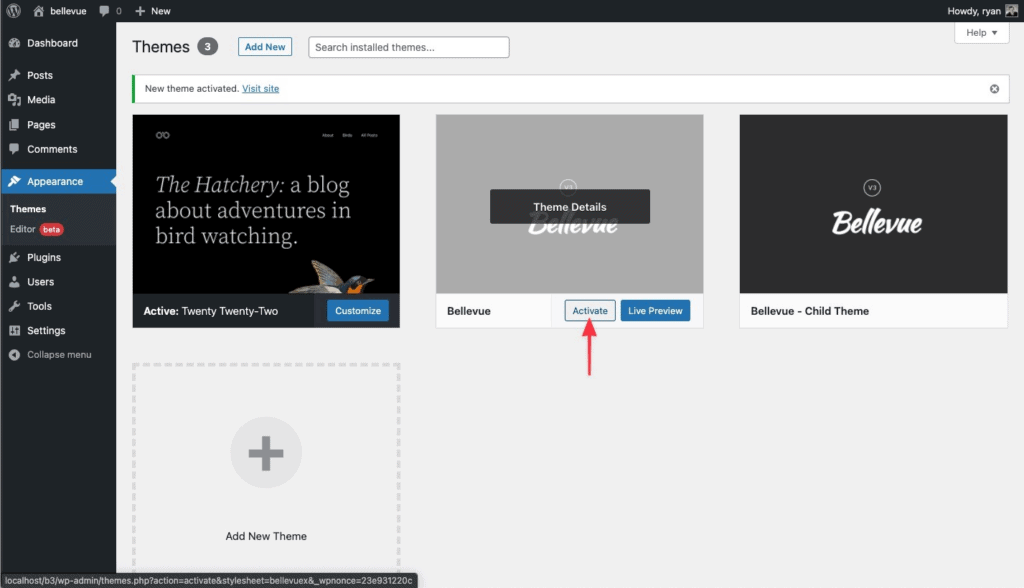Image resolution: width=1024 pixels, height=588 pixels.
Task: Click the large plus icon to add theme
Action: (266, 453)
